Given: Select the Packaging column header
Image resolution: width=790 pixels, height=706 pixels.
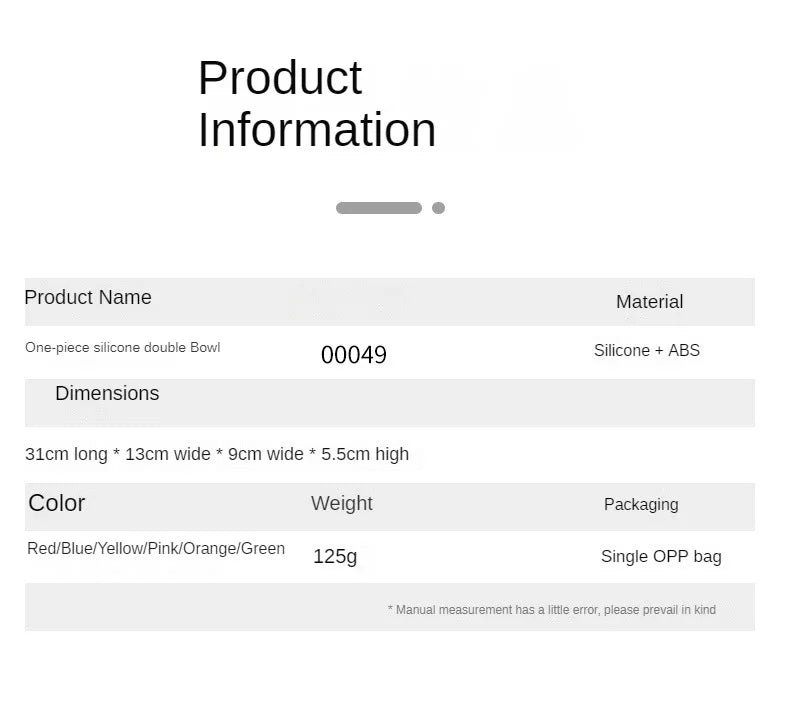Looking at the screenshot, I should pos(641,505).
